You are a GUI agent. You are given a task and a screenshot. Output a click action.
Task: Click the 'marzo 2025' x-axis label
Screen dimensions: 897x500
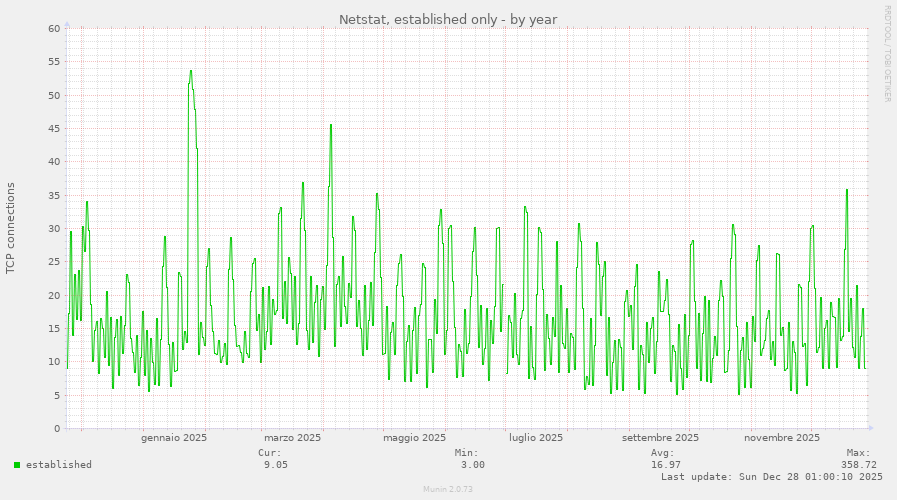click(292, 438)
